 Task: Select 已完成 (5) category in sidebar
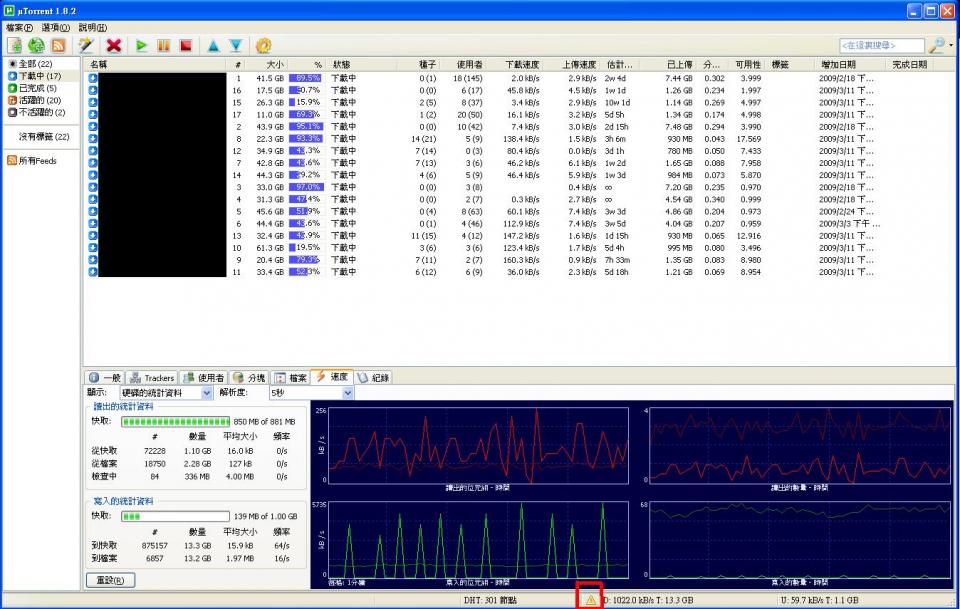click(x=39, y=88)
